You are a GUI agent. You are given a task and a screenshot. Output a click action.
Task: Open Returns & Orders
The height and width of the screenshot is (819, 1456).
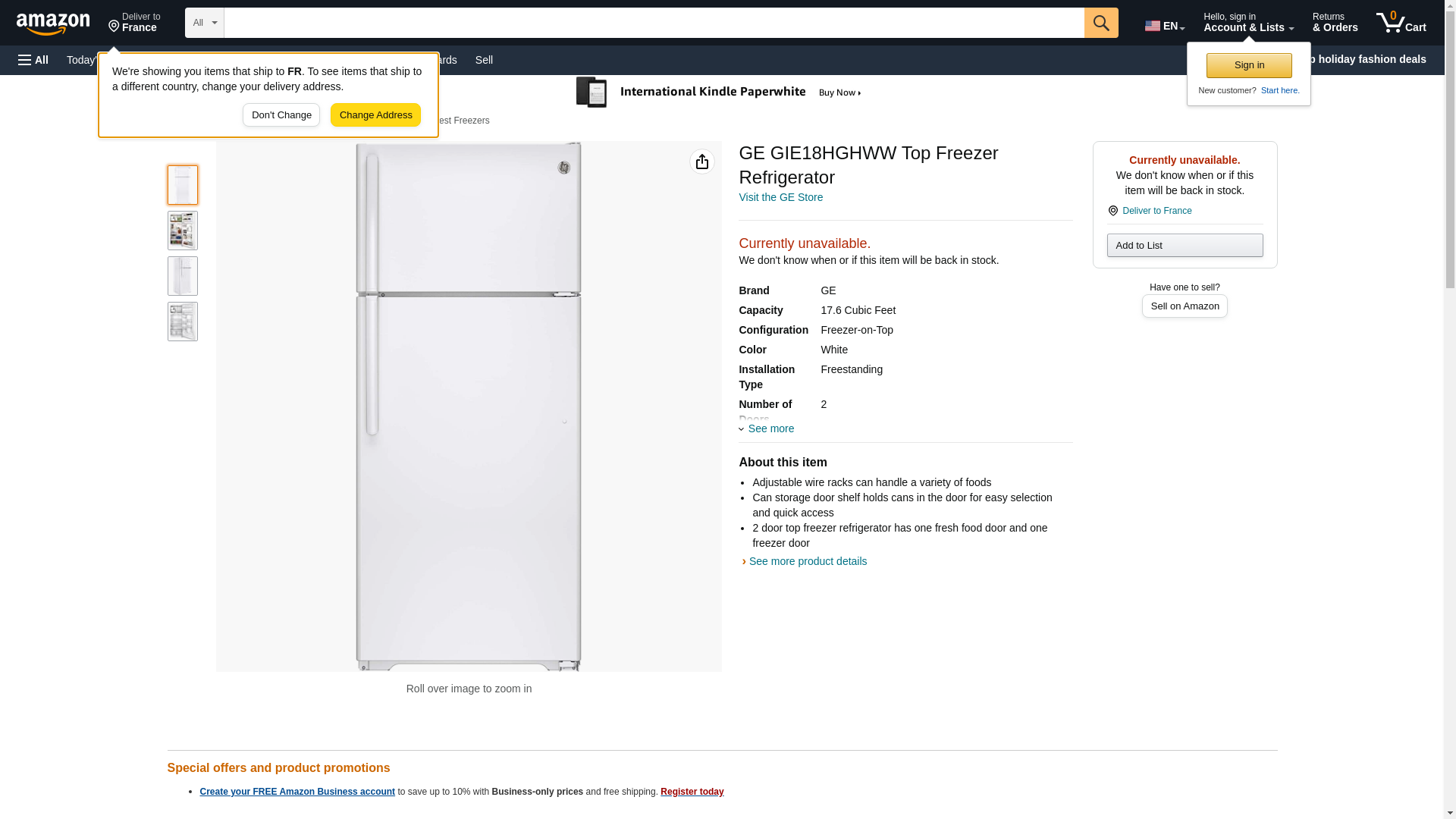click(1335, 23)
